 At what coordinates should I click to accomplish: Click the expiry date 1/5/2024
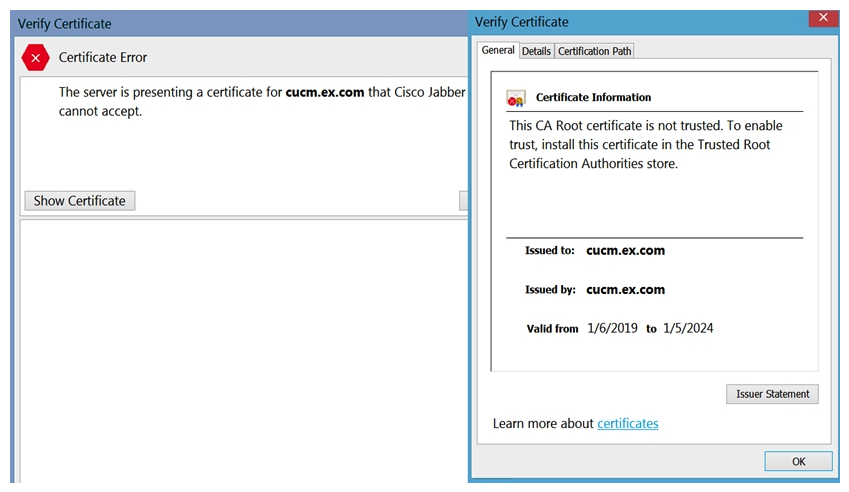tap(688, 328)
